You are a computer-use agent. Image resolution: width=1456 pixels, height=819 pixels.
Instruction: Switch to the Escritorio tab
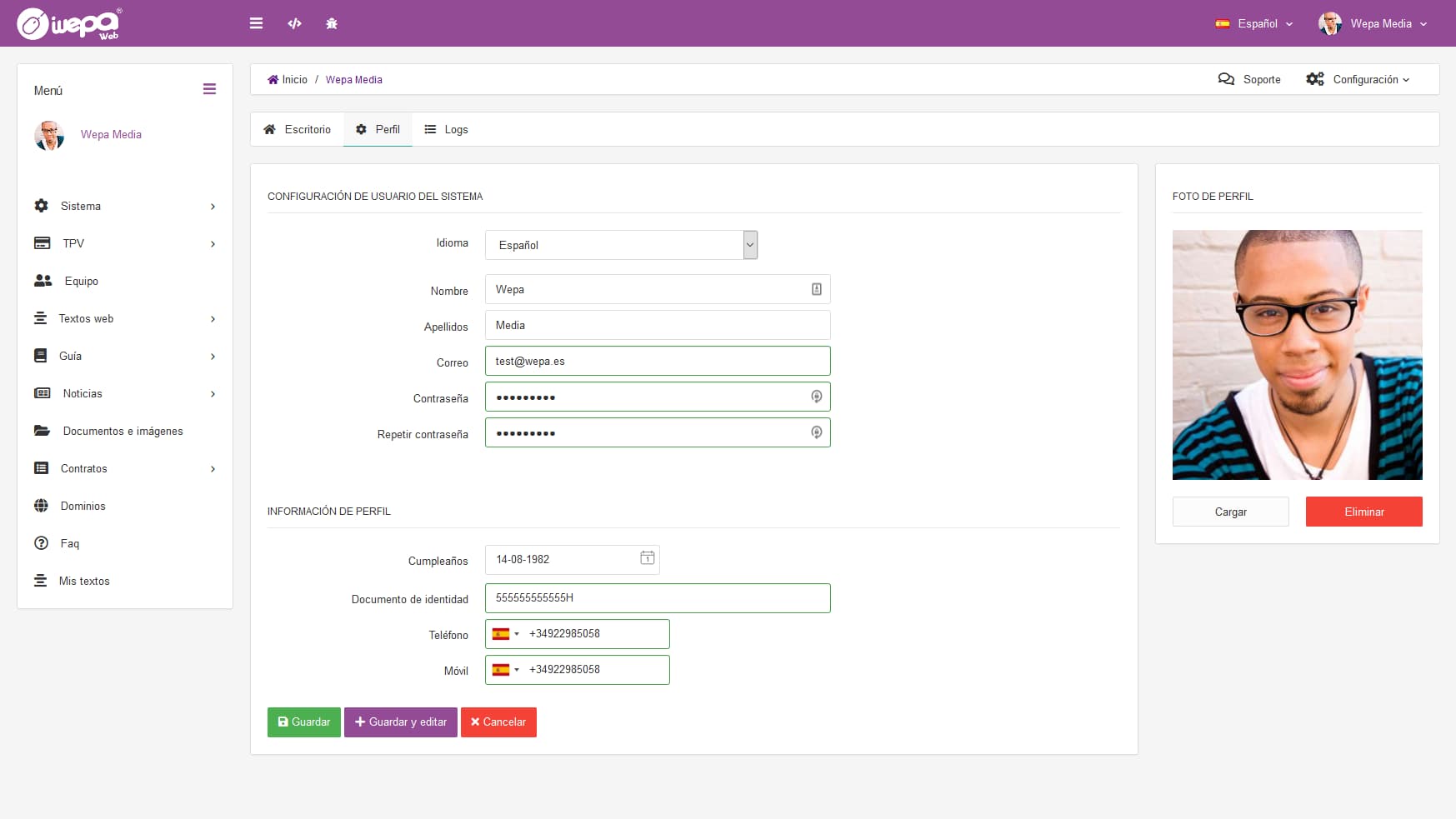pyautogui.click(x=298, y=129)
